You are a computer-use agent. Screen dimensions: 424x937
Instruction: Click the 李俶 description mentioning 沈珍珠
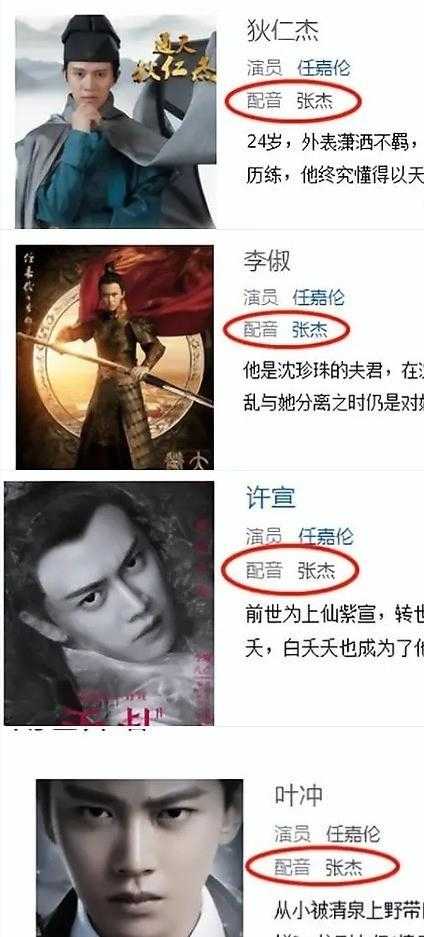(333, 387)
